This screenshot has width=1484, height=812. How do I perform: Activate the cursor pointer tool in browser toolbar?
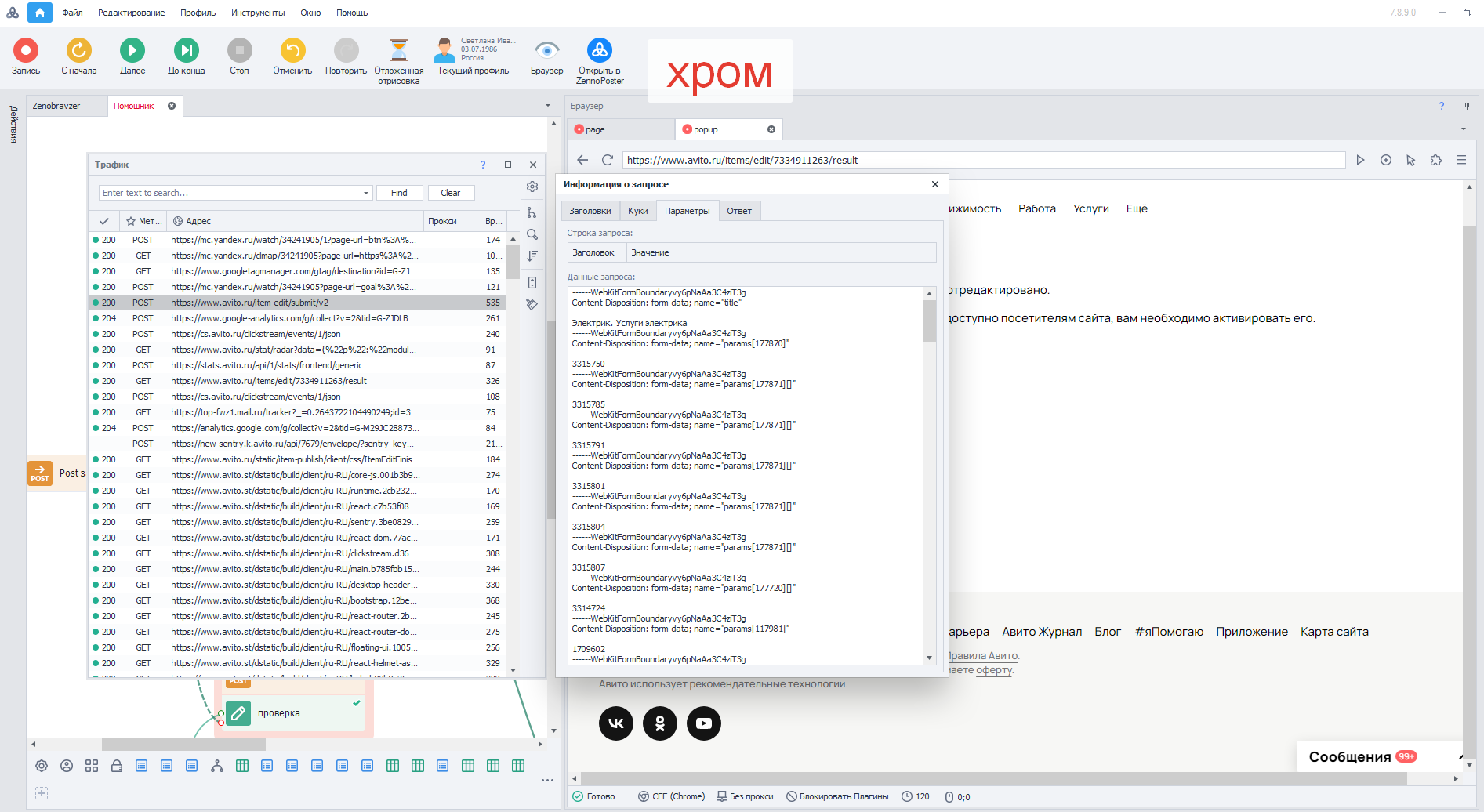1411,160
